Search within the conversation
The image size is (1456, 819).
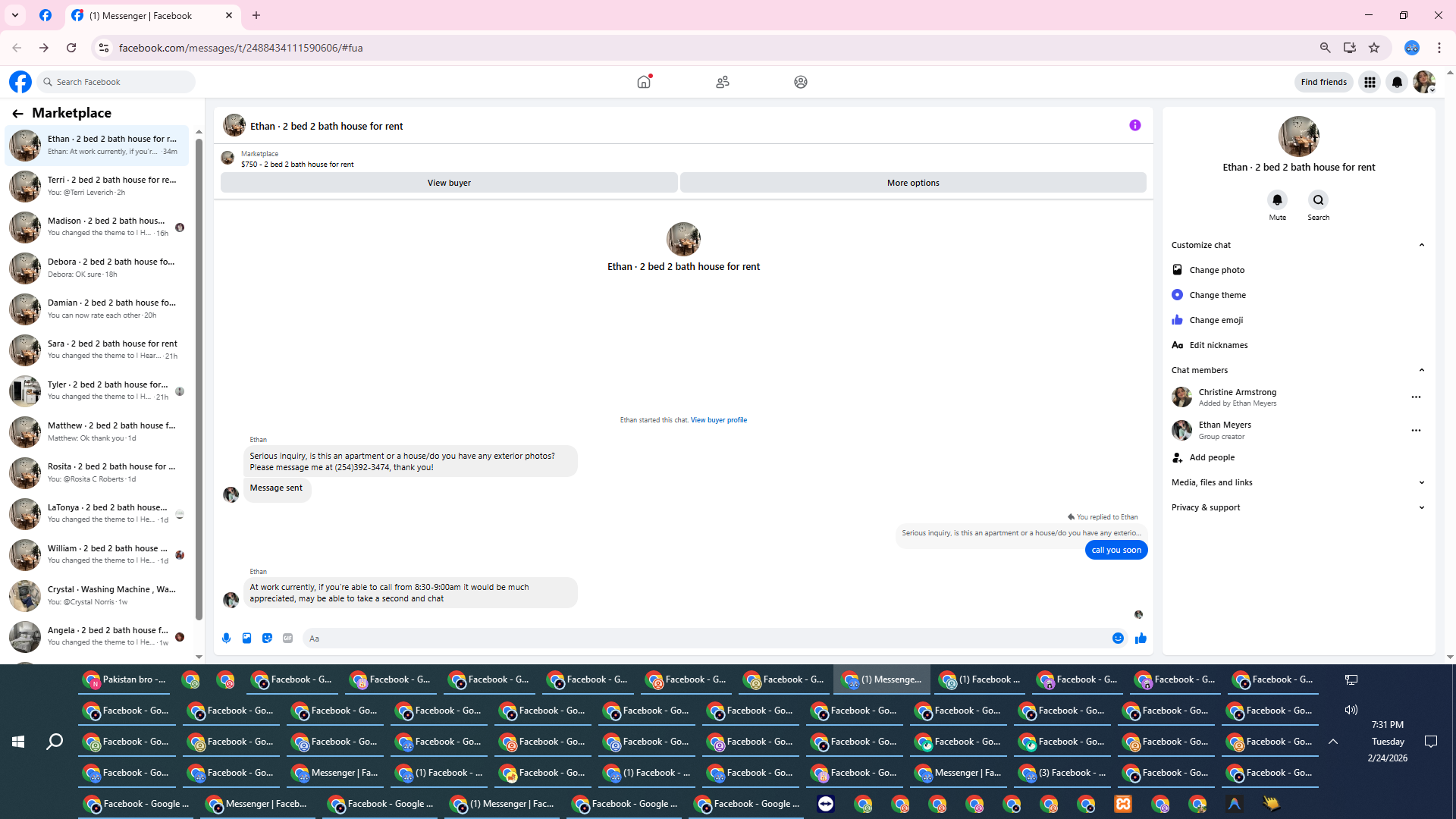pos(1318,200)
